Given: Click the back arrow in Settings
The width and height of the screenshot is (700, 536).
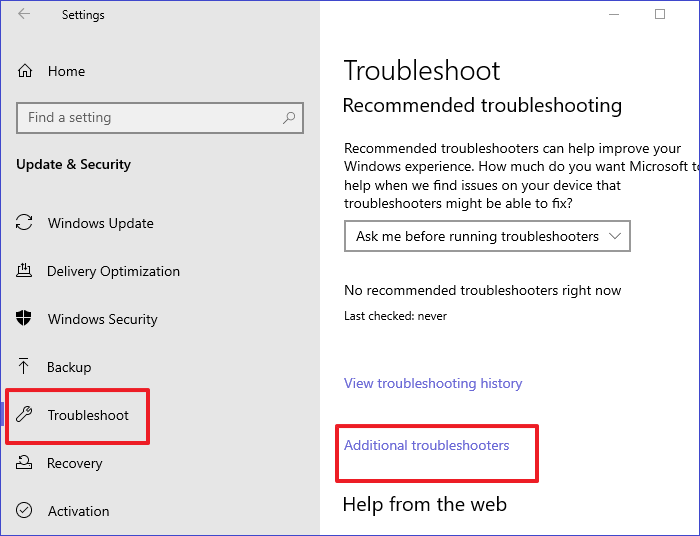Looking at the screenshot, I should pos(24,15).
